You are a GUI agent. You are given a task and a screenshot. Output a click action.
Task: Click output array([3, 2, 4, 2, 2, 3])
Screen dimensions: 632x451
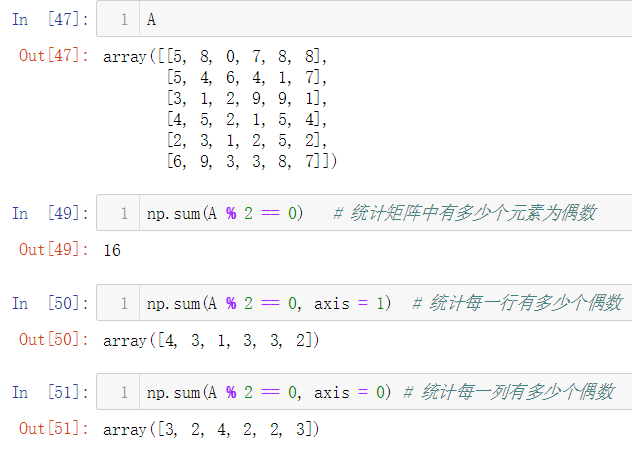pos(211,430)
